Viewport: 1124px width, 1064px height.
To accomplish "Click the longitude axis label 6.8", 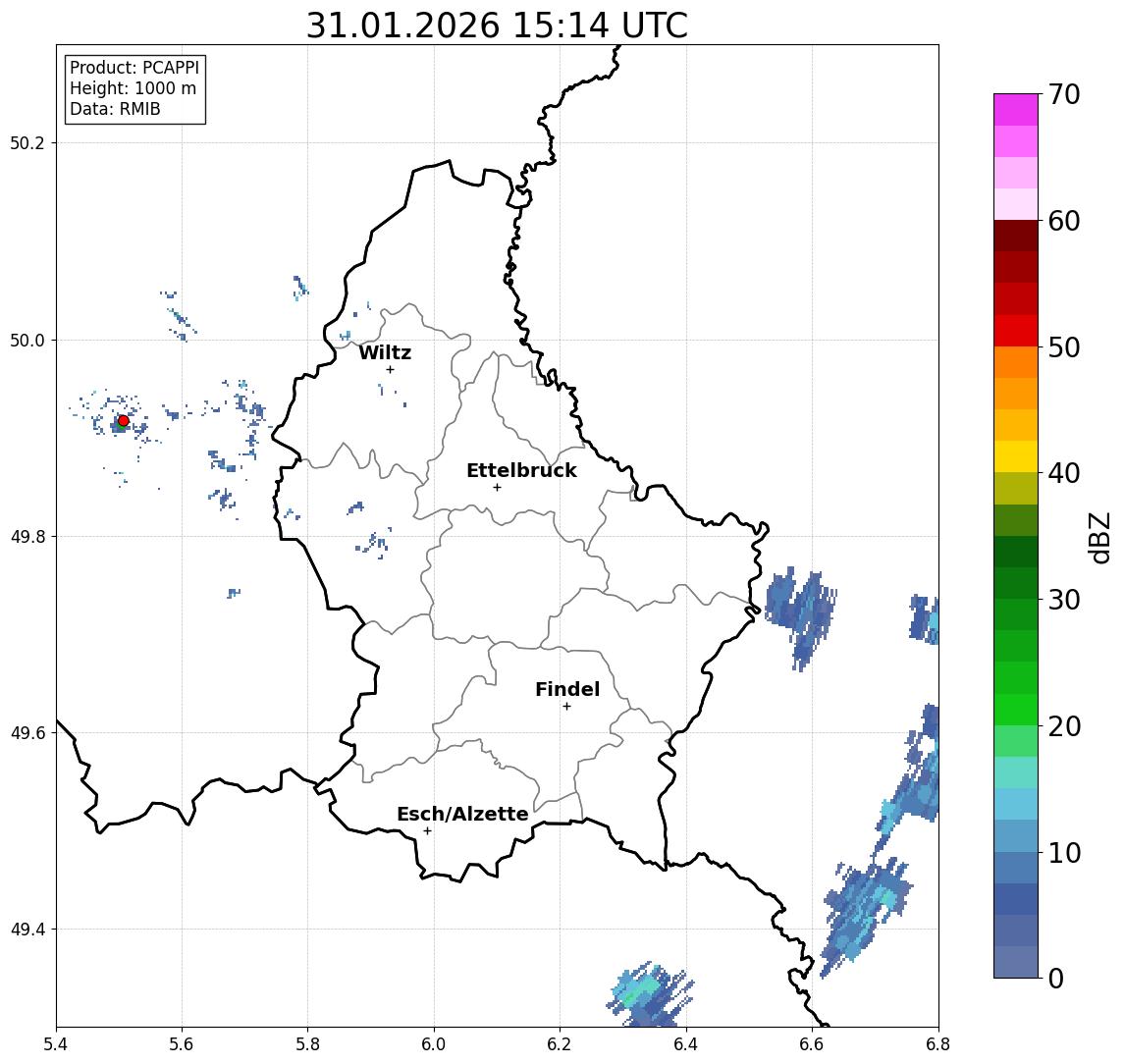I will pos(937,1044).
